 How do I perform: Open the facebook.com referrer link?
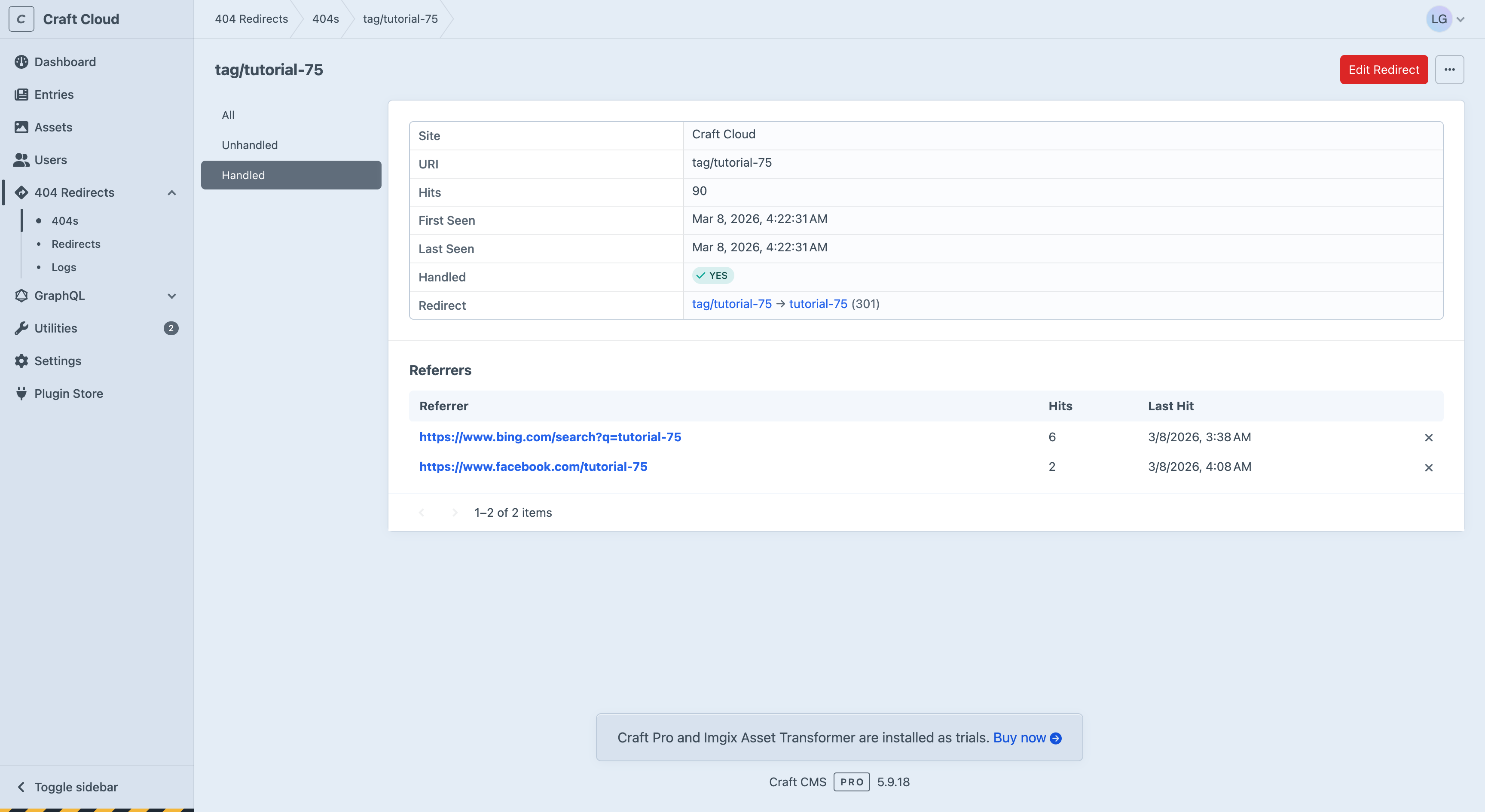click(x=533, y=467)
